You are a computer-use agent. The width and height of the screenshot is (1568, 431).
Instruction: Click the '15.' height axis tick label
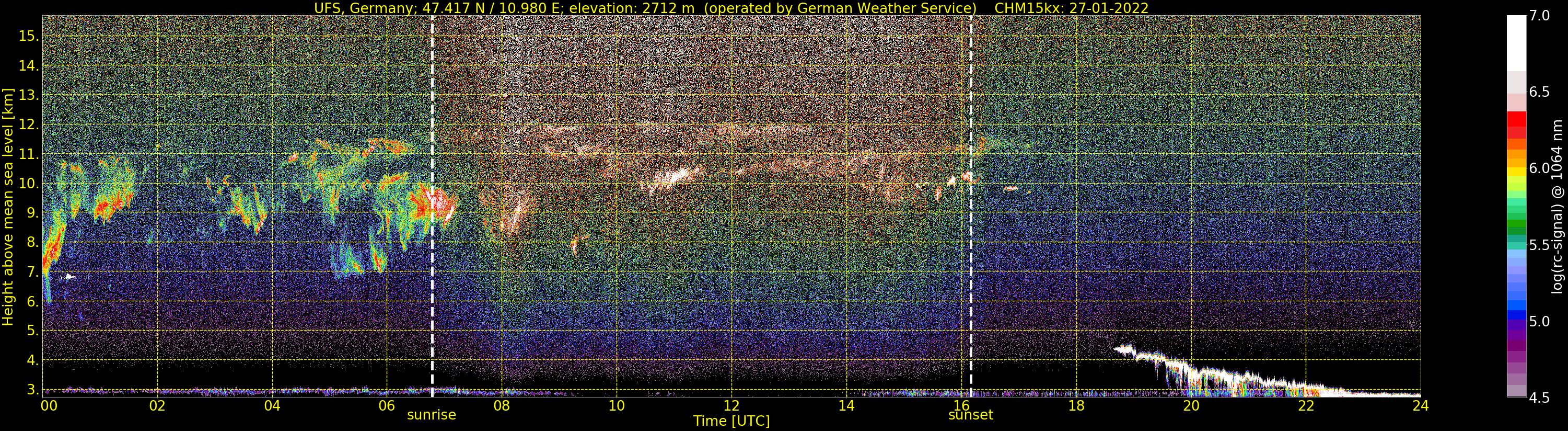(x=29, y=36)
